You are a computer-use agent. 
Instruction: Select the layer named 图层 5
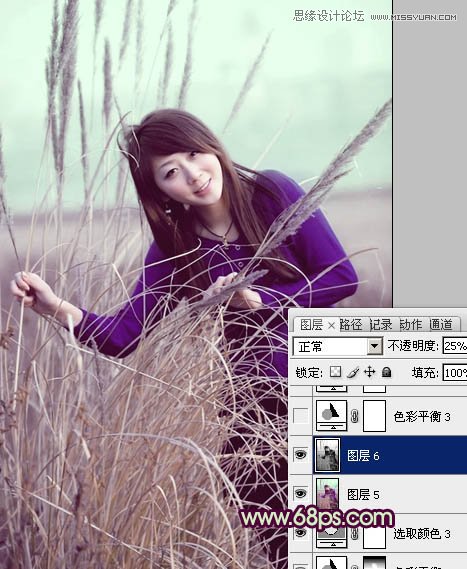(x=363, y=495)
